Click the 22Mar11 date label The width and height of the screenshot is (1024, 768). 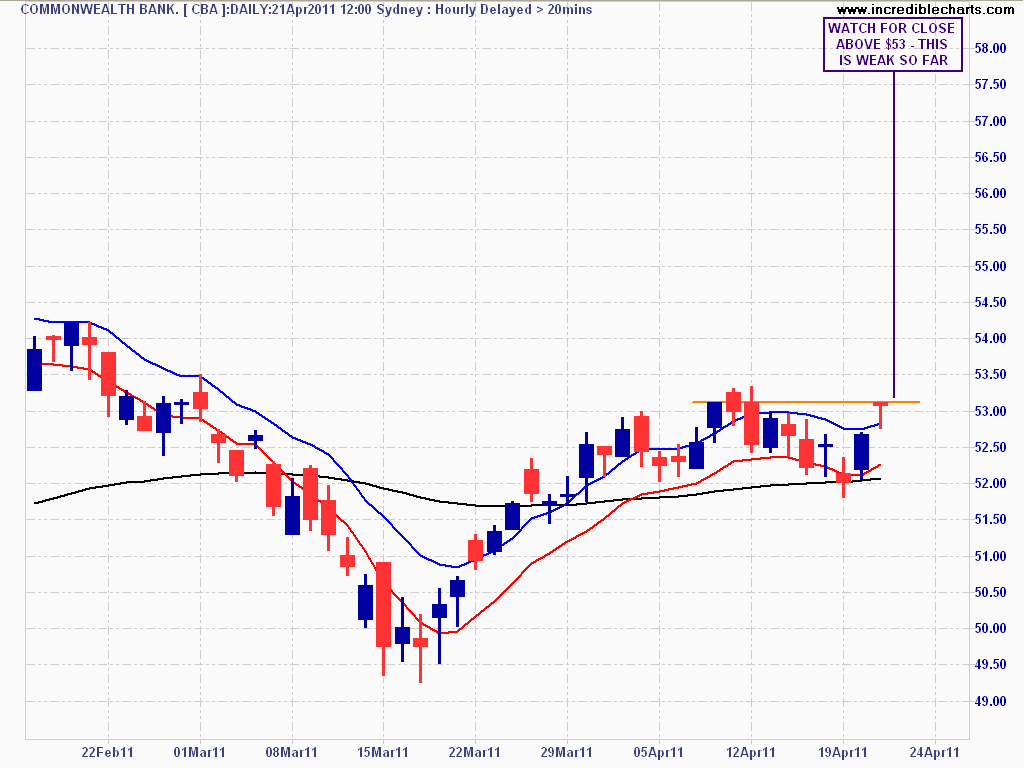pyautogui.click(x=475, y=752)
